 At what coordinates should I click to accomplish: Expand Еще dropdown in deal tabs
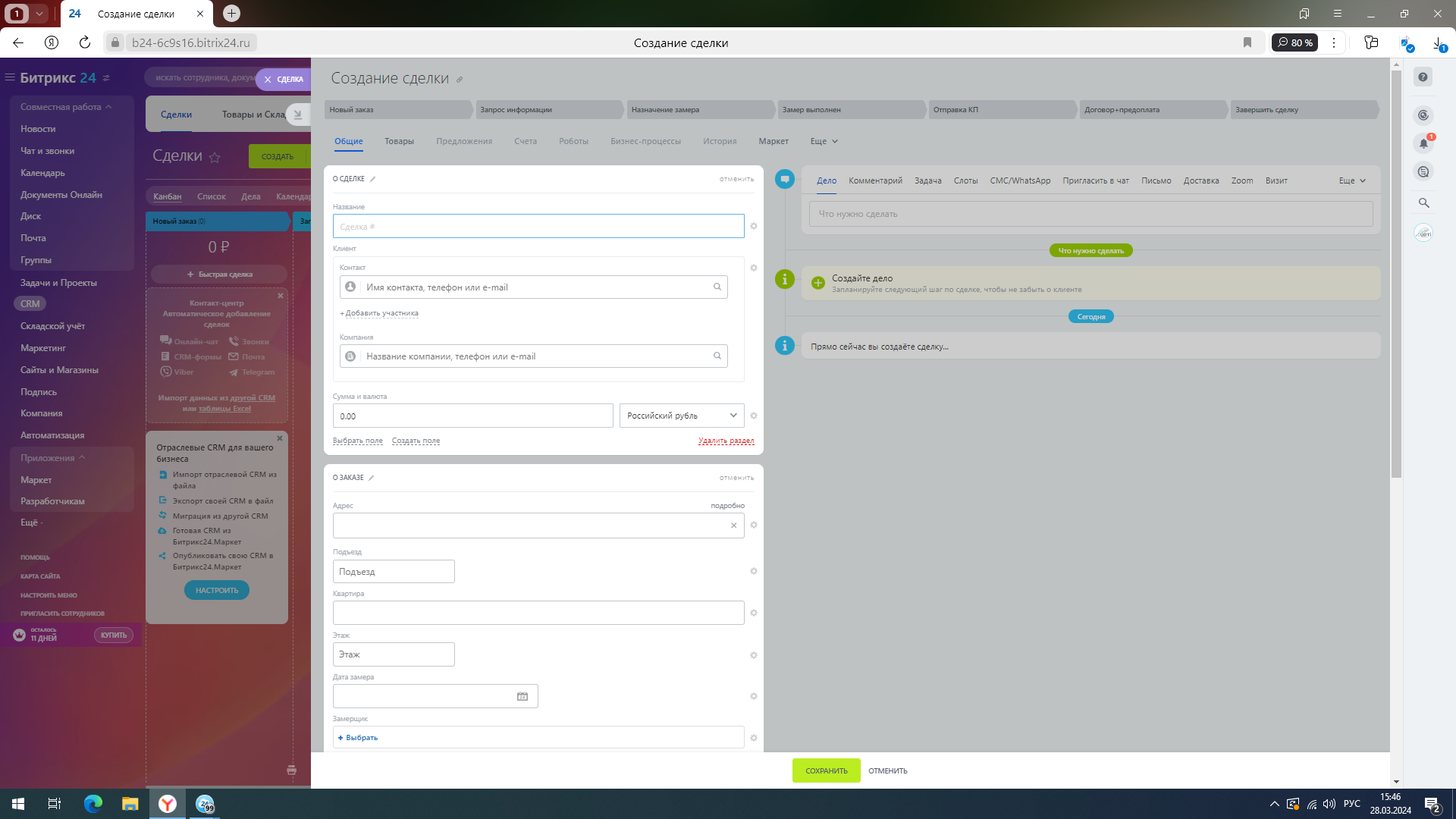tap(824, 141)
